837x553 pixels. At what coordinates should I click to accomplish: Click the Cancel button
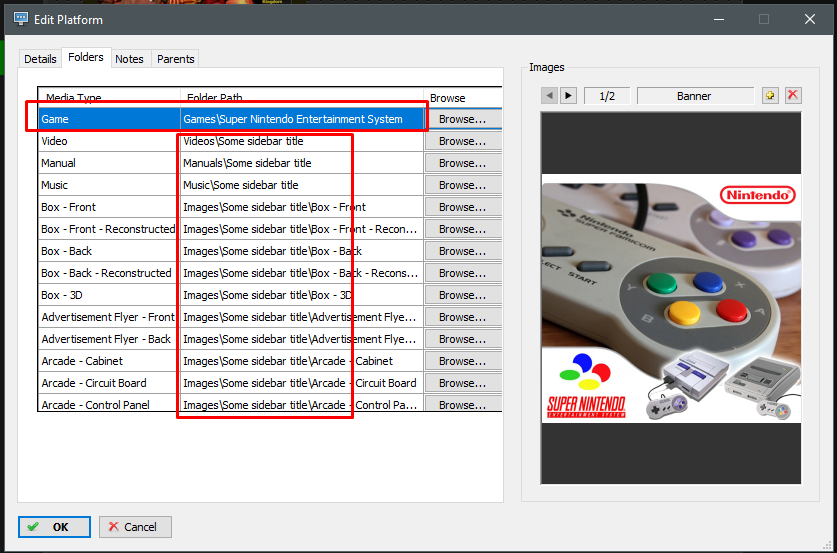(x=135, y=527)
